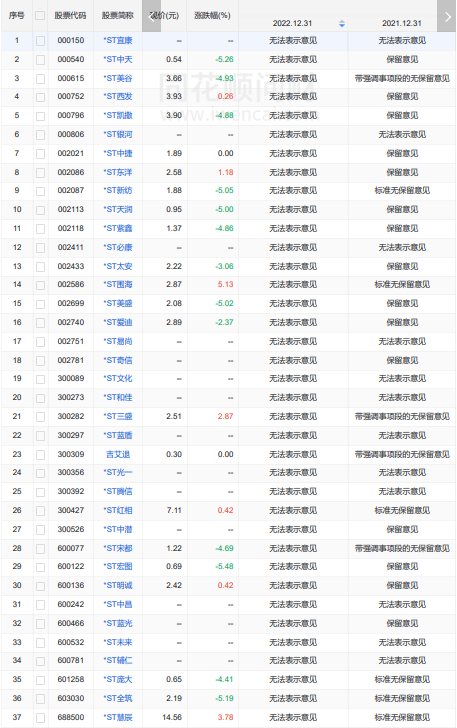457x728 pixels.
Task: Select stock code cell 300309
Action: click(x=71, y=454)
